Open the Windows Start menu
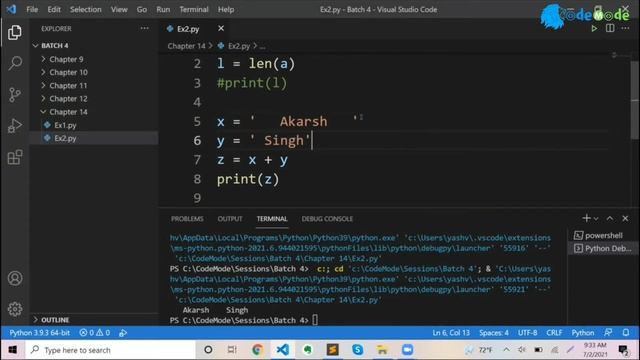 [13, 350]
